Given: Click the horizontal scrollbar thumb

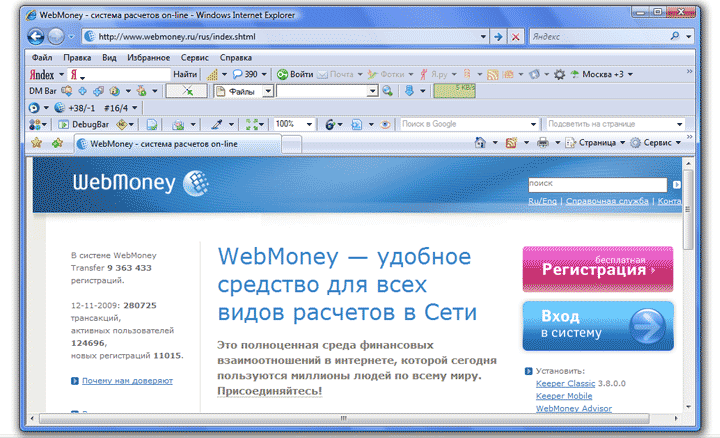Looking at the screenshot, I should click(x=344, y=418).
